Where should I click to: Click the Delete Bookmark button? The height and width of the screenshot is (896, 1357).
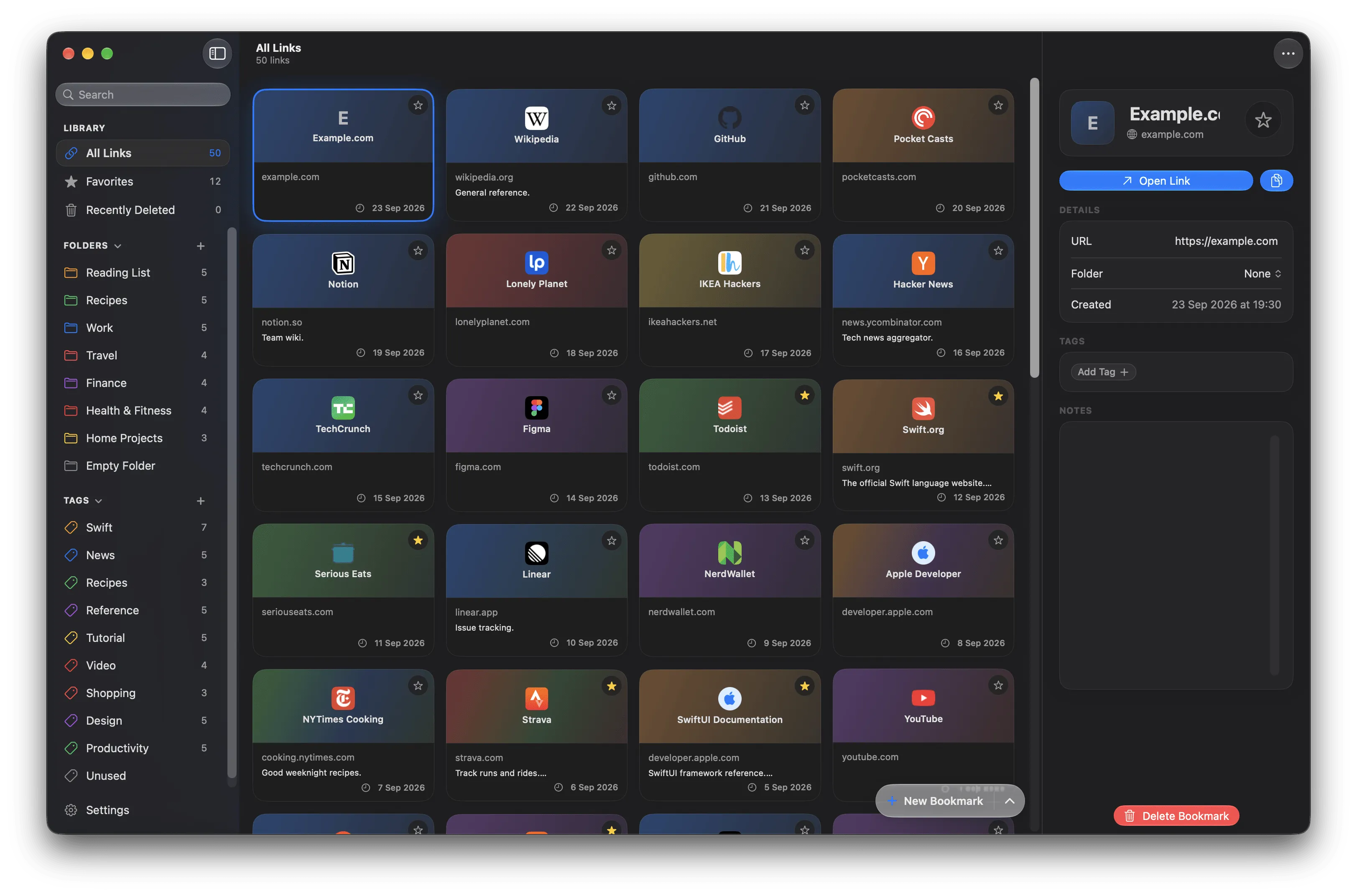(1176, 816)
